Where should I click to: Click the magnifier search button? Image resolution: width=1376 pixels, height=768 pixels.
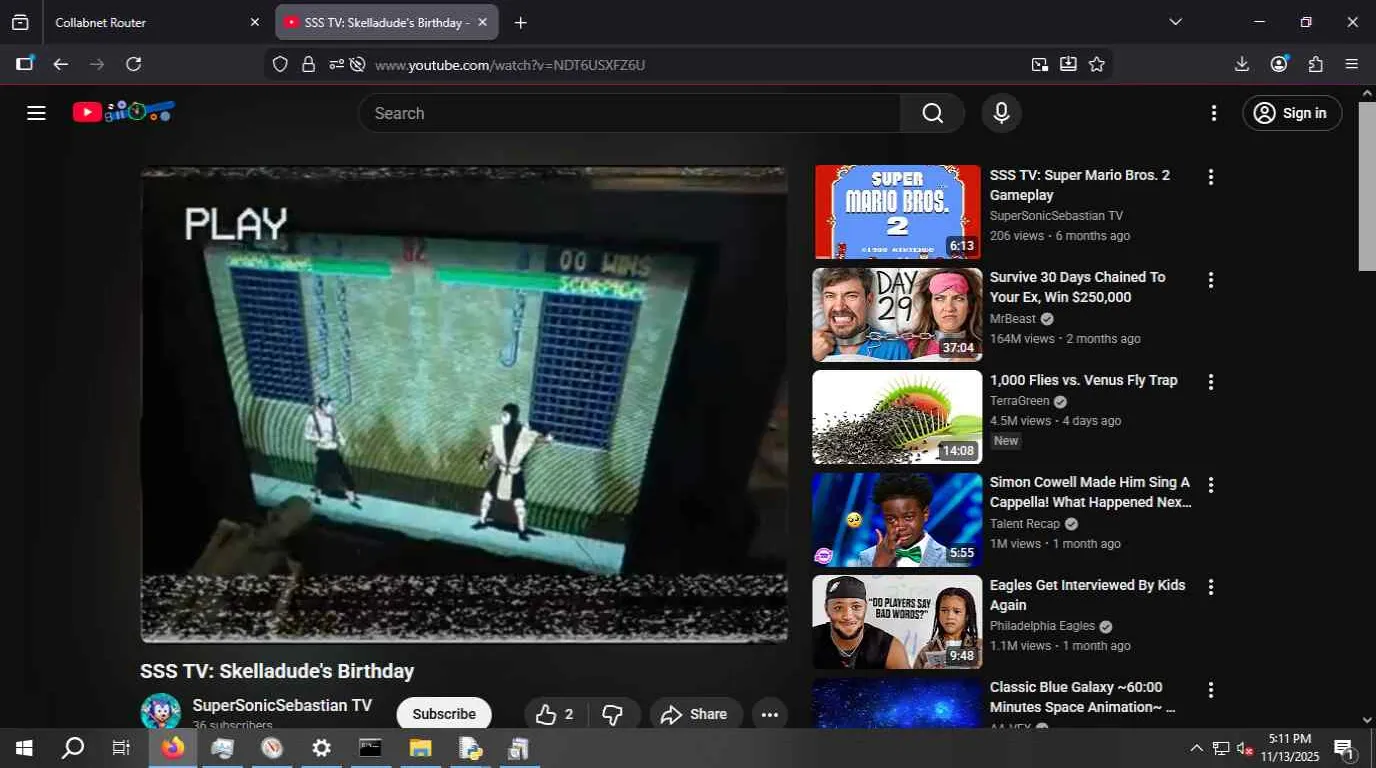[932, 113]
